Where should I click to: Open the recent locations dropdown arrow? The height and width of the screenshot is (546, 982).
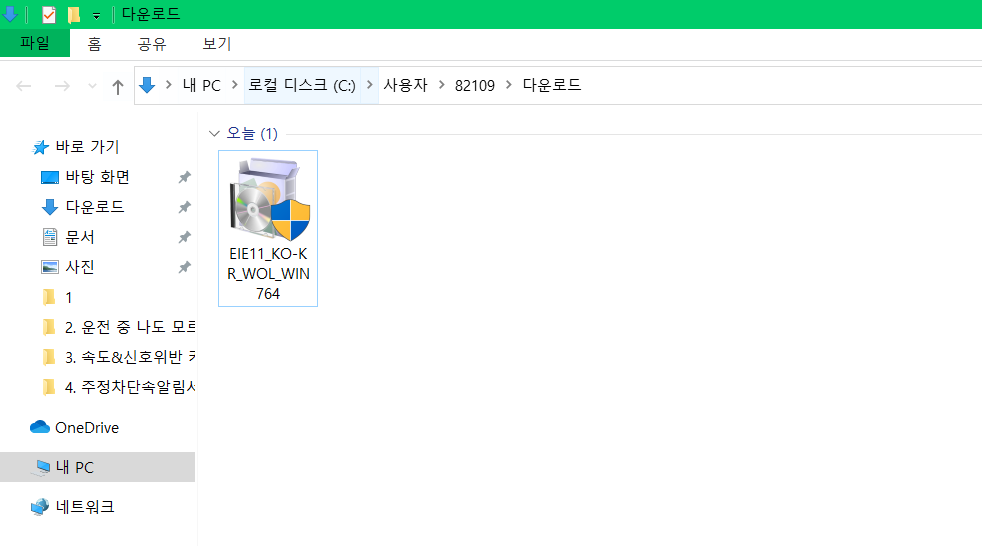(x=92, y=86)
